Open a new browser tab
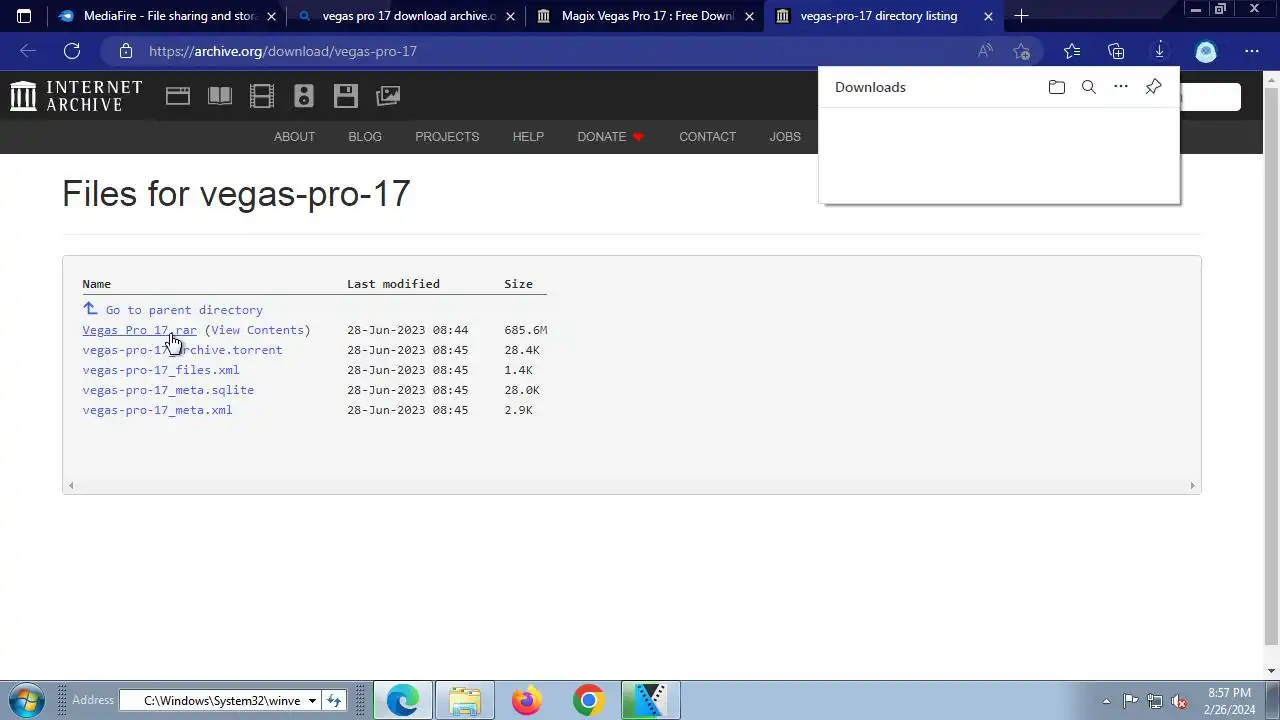Screen dimensions: 1280x720 click(1021, 16)
